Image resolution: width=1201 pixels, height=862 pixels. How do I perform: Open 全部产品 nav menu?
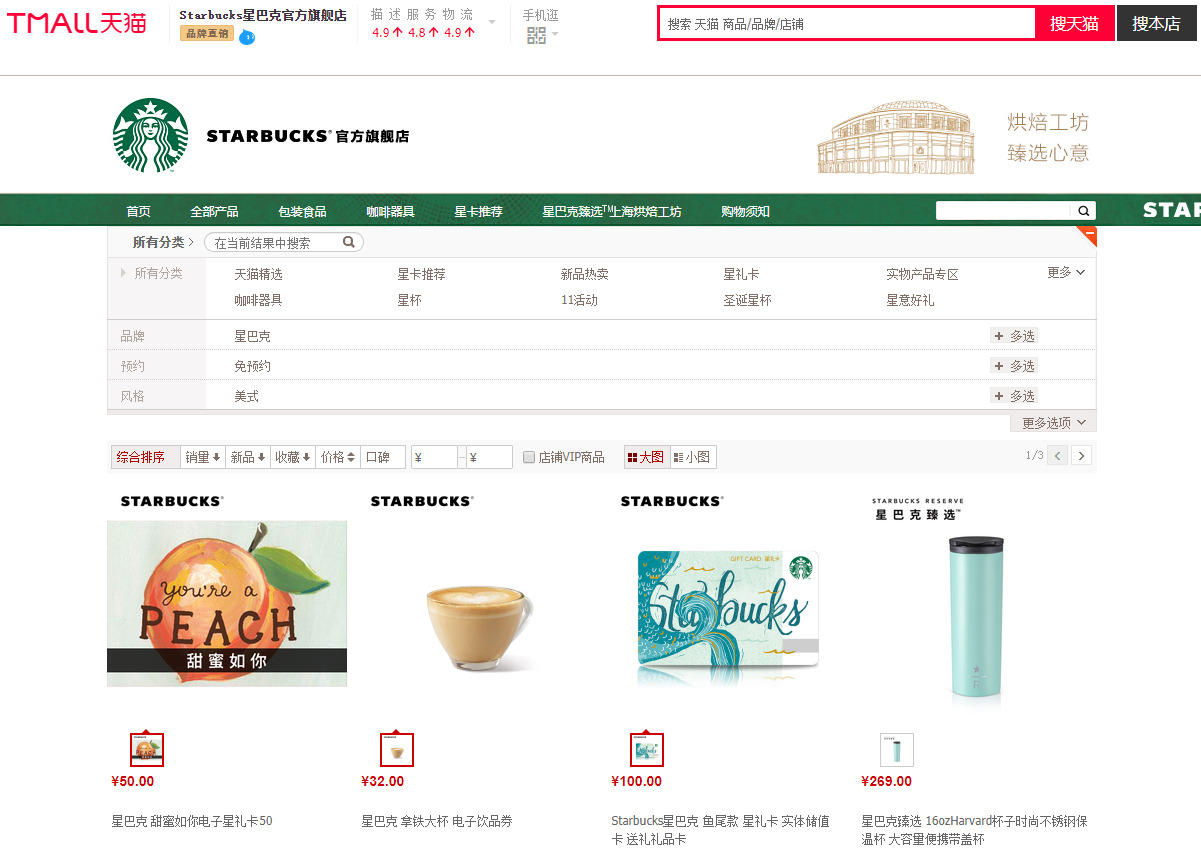tap(214, 211)
